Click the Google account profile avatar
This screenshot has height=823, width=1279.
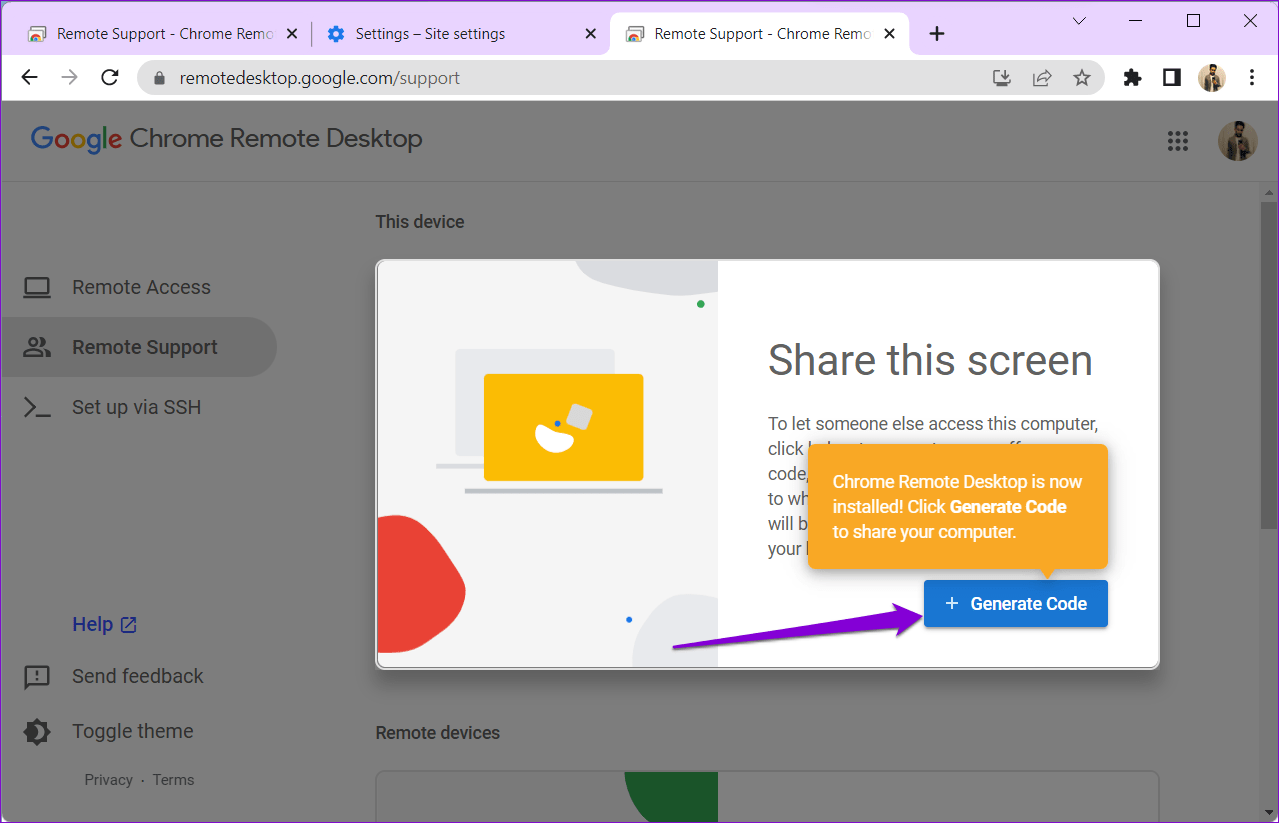click(1237, 141)
